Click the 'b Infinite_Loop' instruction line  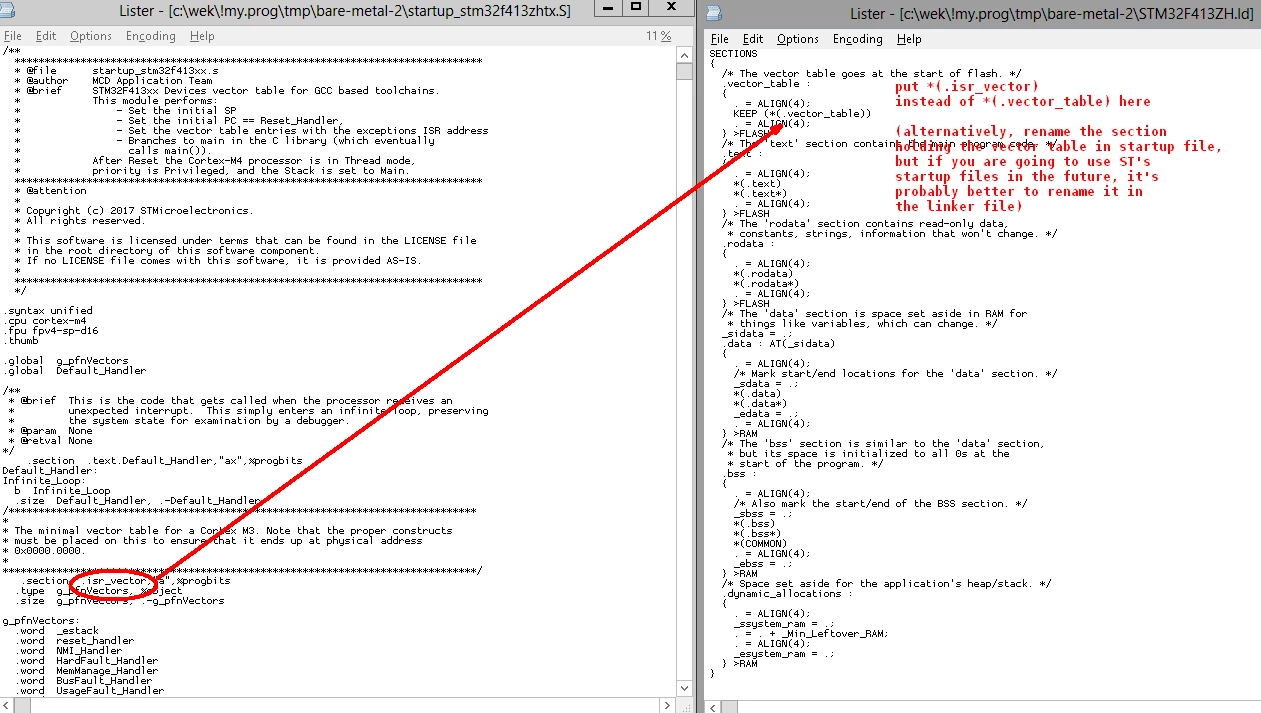point(62,491)
